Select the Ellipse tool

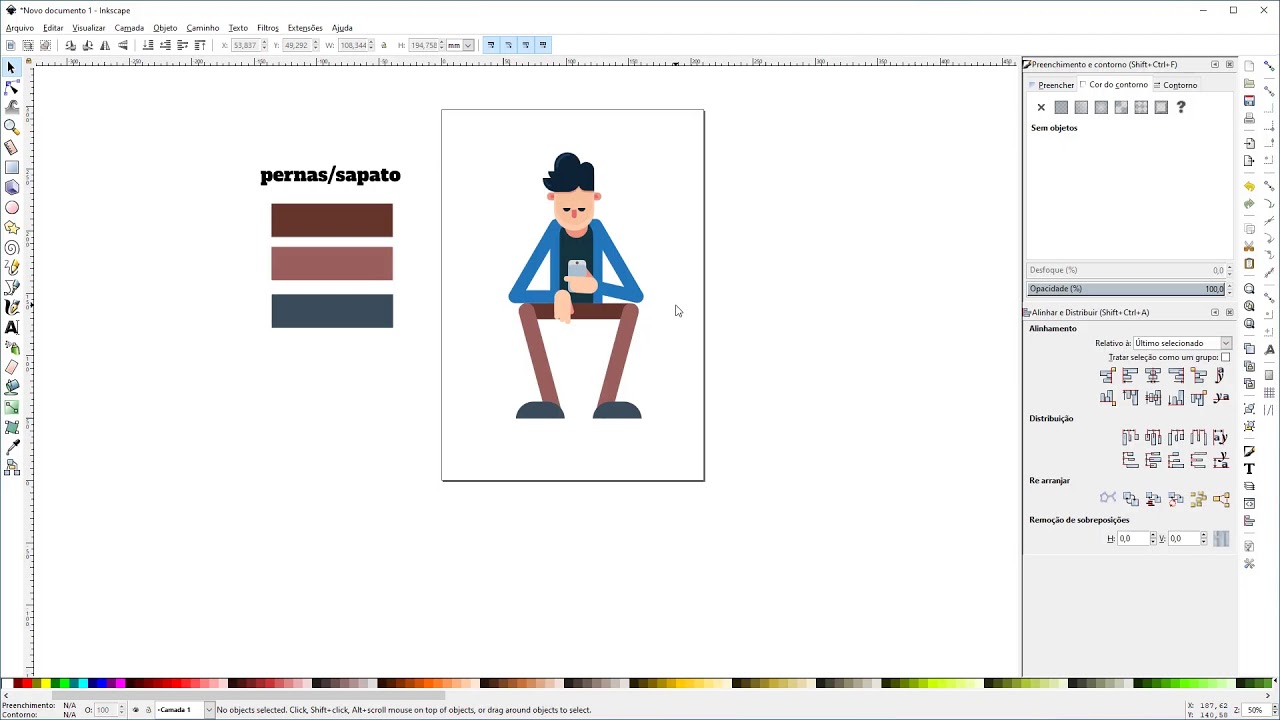point(11,208)
